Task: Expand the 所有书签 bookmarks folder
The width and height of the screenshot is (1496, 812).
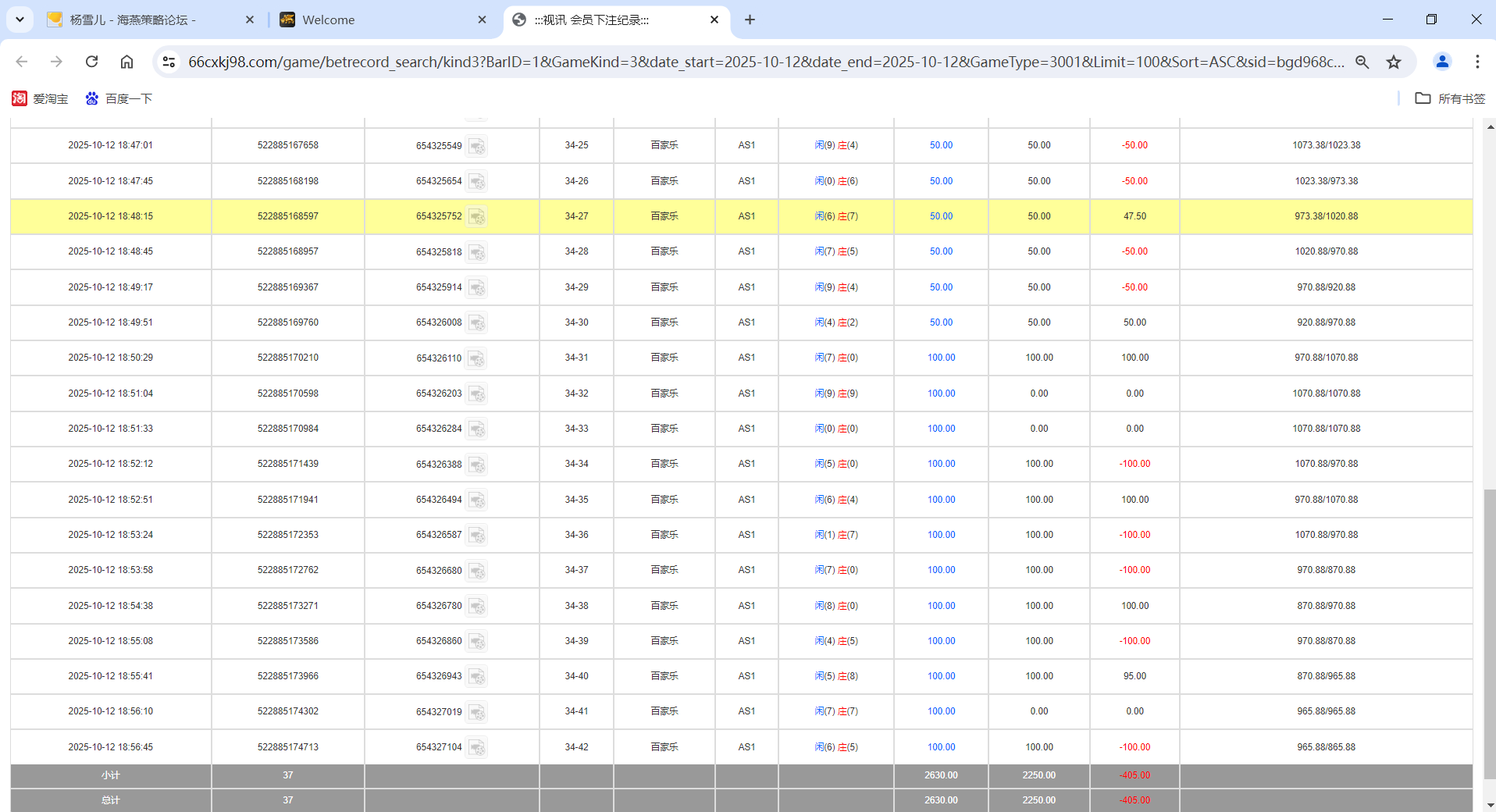Action: [x=1449, y=98]
